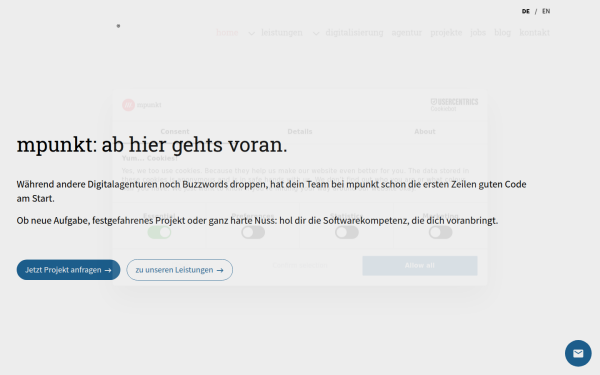Viewport: 600px width, 375px height.
Task: Click the headline mpunkt: ab hier gehts voran.
Action: click(152, 145)
